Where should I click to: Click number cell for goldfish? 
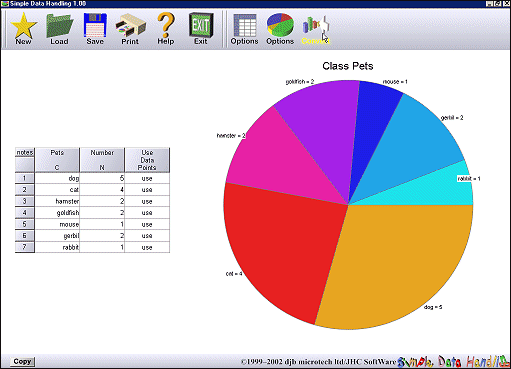(102, 213)
